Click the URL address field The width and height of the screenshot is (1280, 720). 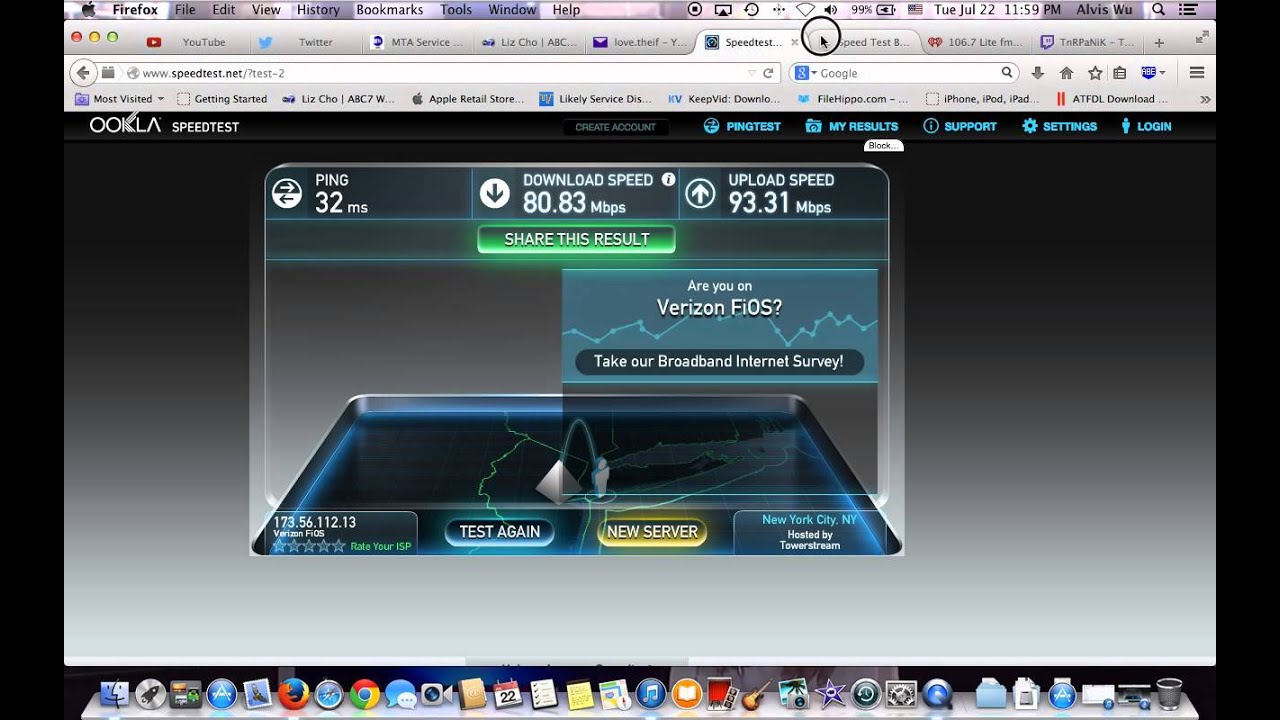[x=440, y=73]
